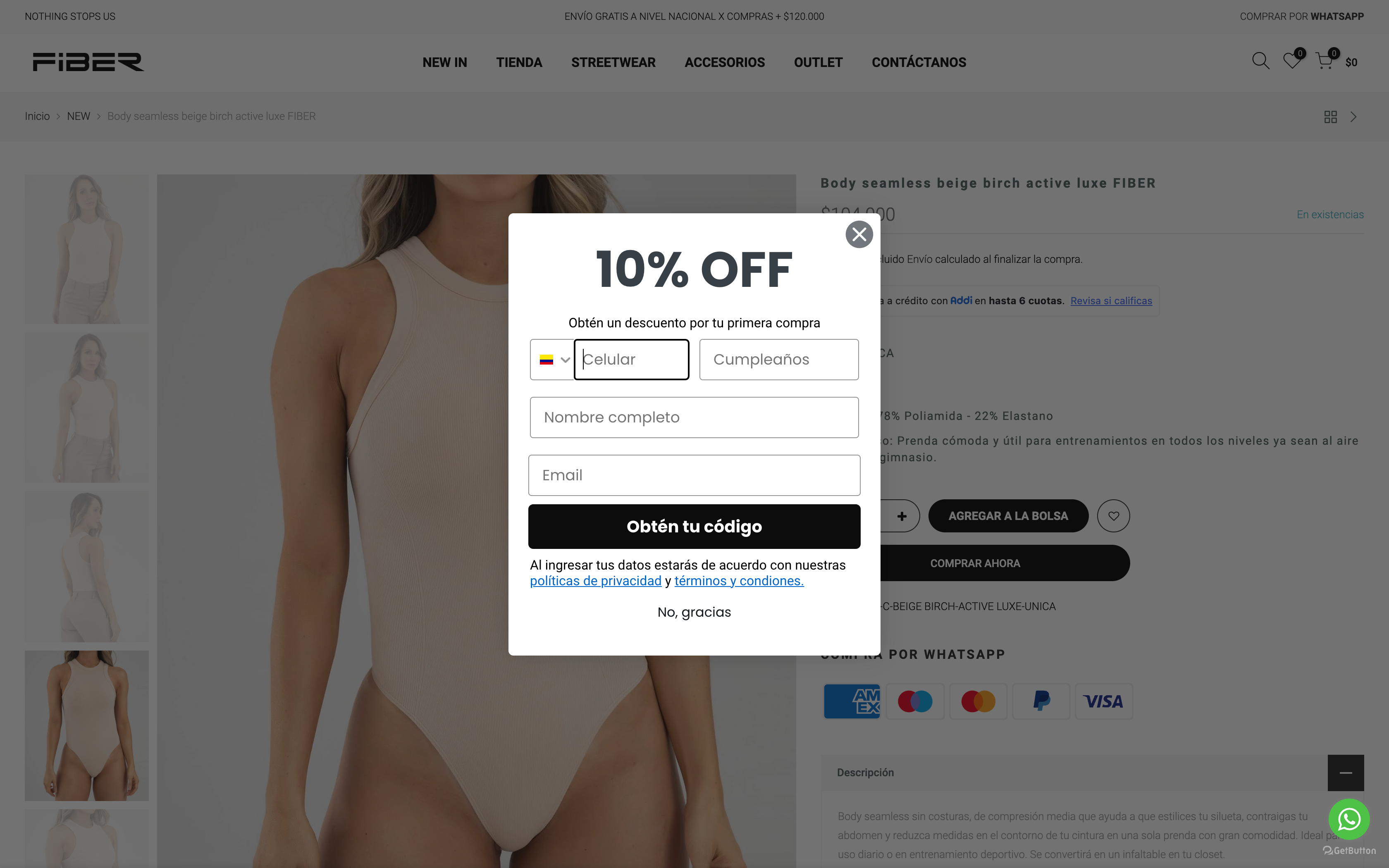The image size is (1389, 868).
Task: Go to next product arrow
Action: 1354,117
